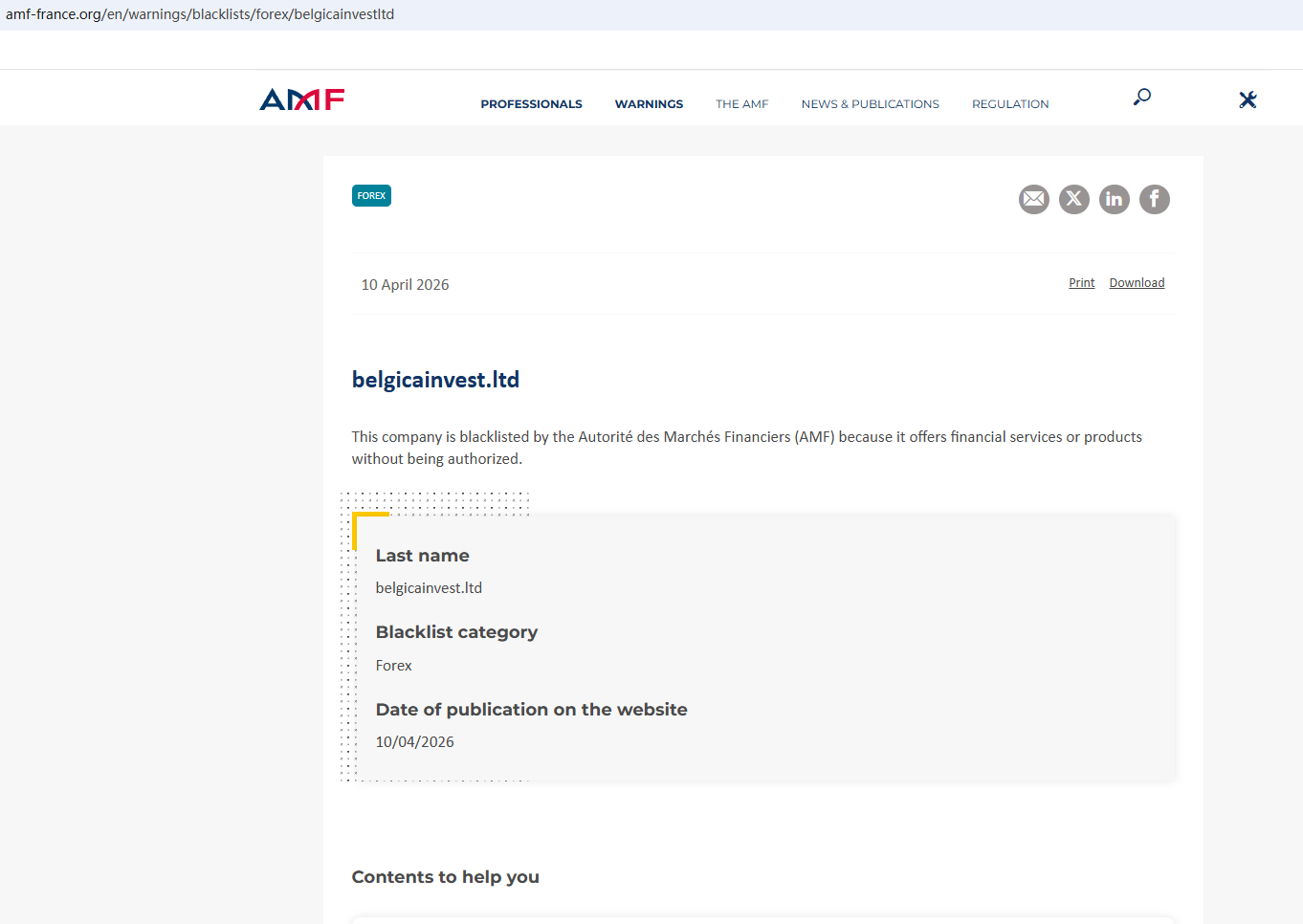
Task: Click the FOREX category tag
Action: (x=371, y=196)
